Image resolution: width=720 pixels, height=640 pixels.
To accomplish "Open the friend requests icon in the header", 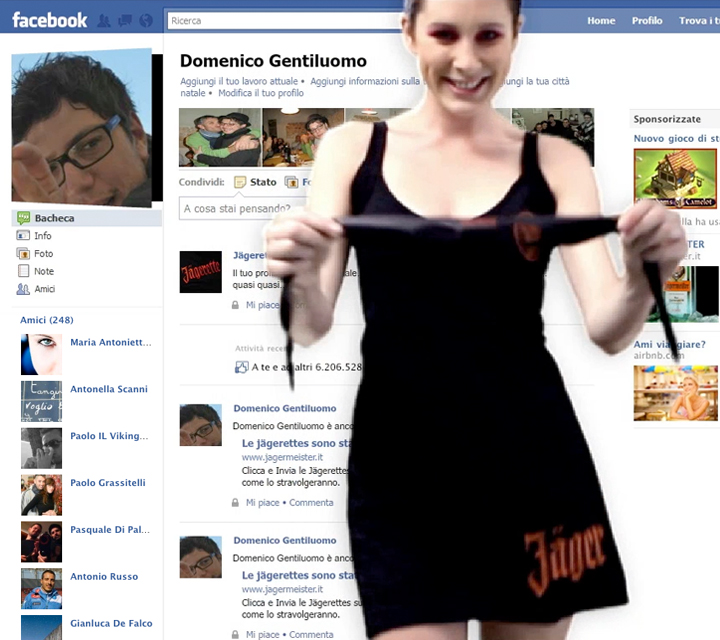I will 104,21.
